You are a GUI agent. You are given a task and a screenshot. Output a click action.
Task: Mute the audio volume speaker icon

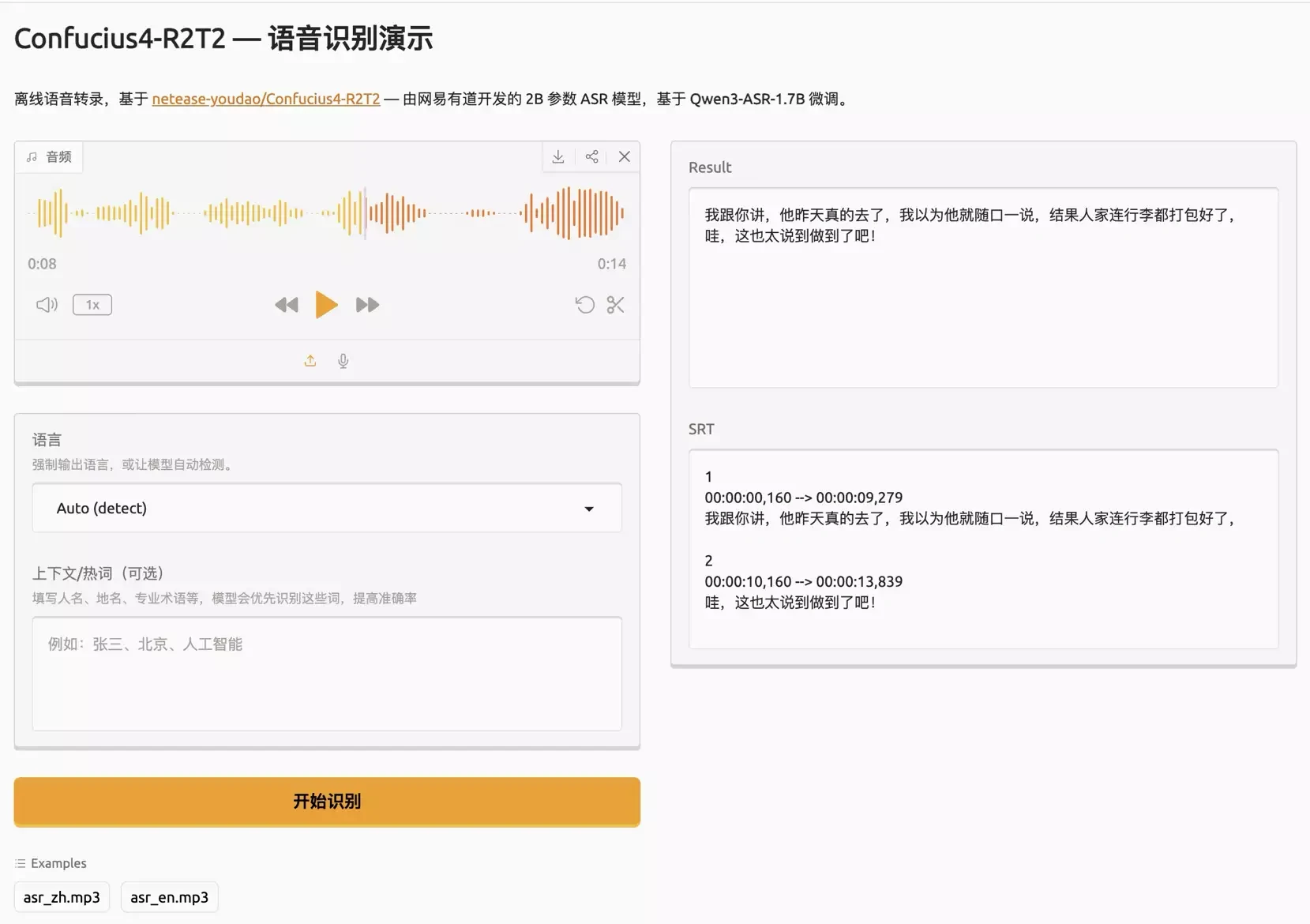[47, 305]
